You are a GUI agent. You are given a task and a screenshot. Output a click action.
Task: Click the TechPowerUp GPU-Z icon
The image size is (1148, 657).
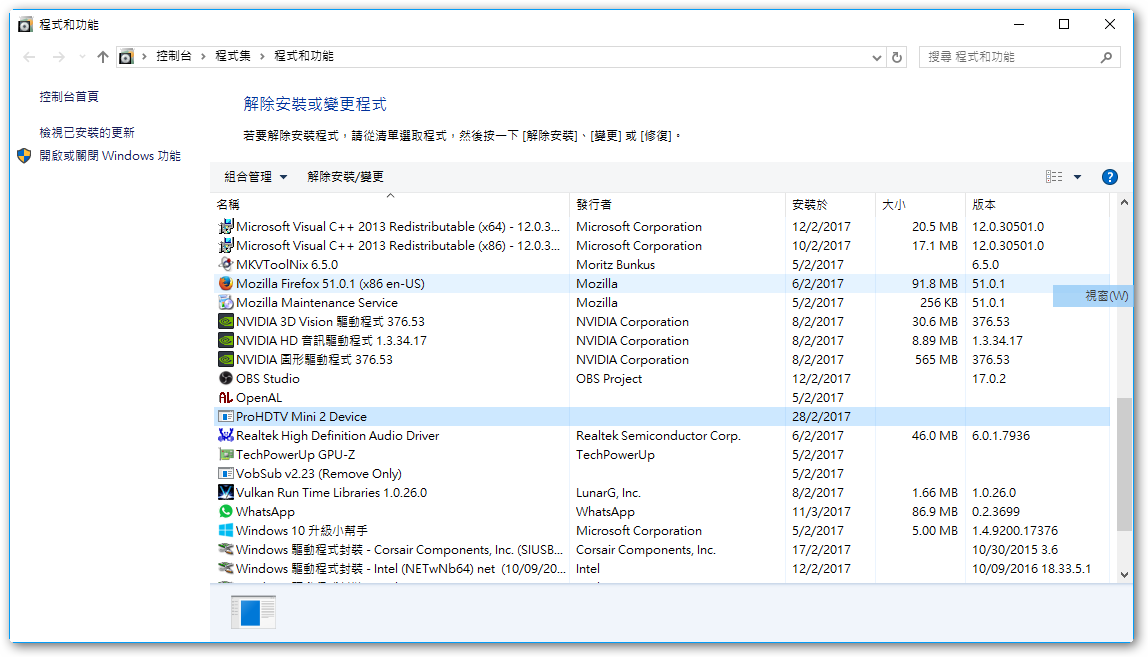point(226,455)
